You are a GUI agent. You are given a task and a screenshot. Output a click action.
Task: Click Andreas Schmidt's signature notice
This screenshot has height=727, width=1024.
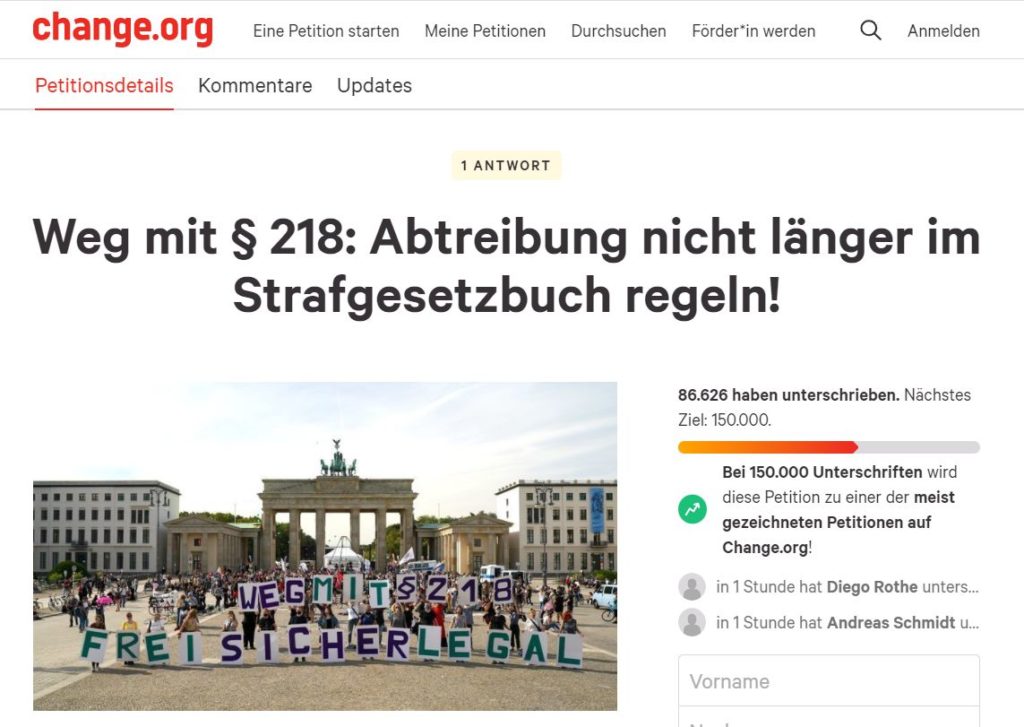tap(847, 622)
